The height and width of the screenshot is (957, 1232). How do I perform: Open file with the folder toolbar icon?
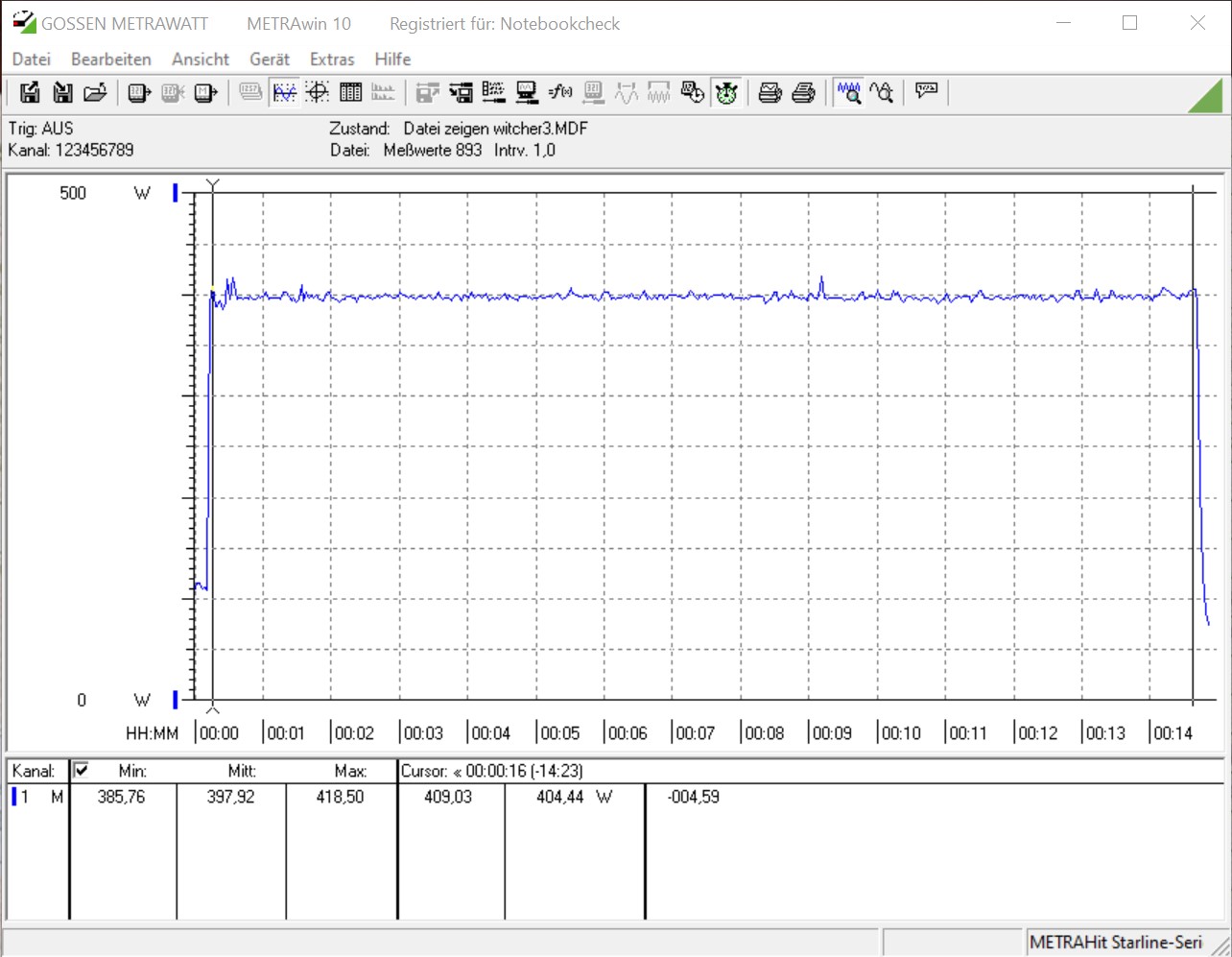94,92
